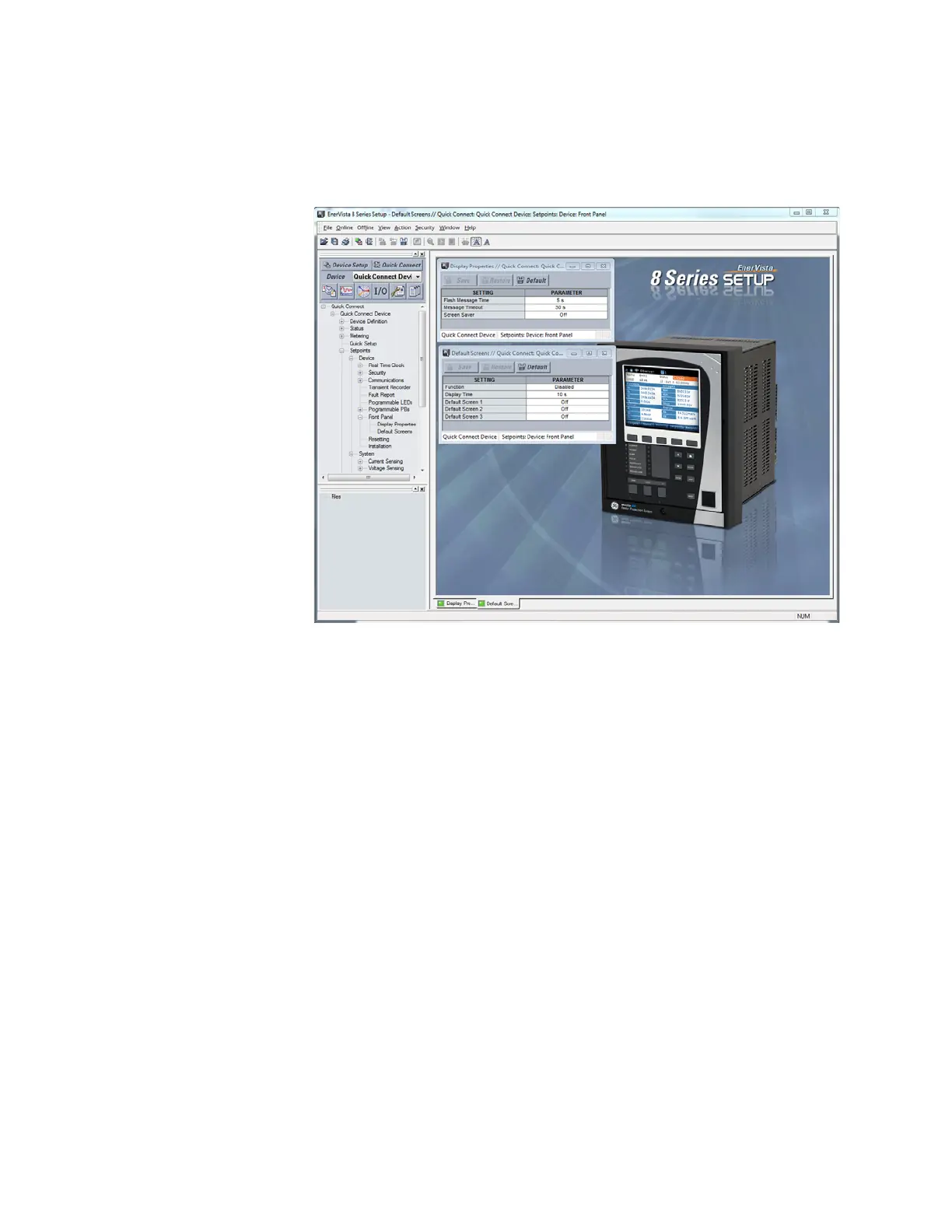Select Fault Report in the tree
Viewport: 952px width, 1232px height.
(381, 395)
